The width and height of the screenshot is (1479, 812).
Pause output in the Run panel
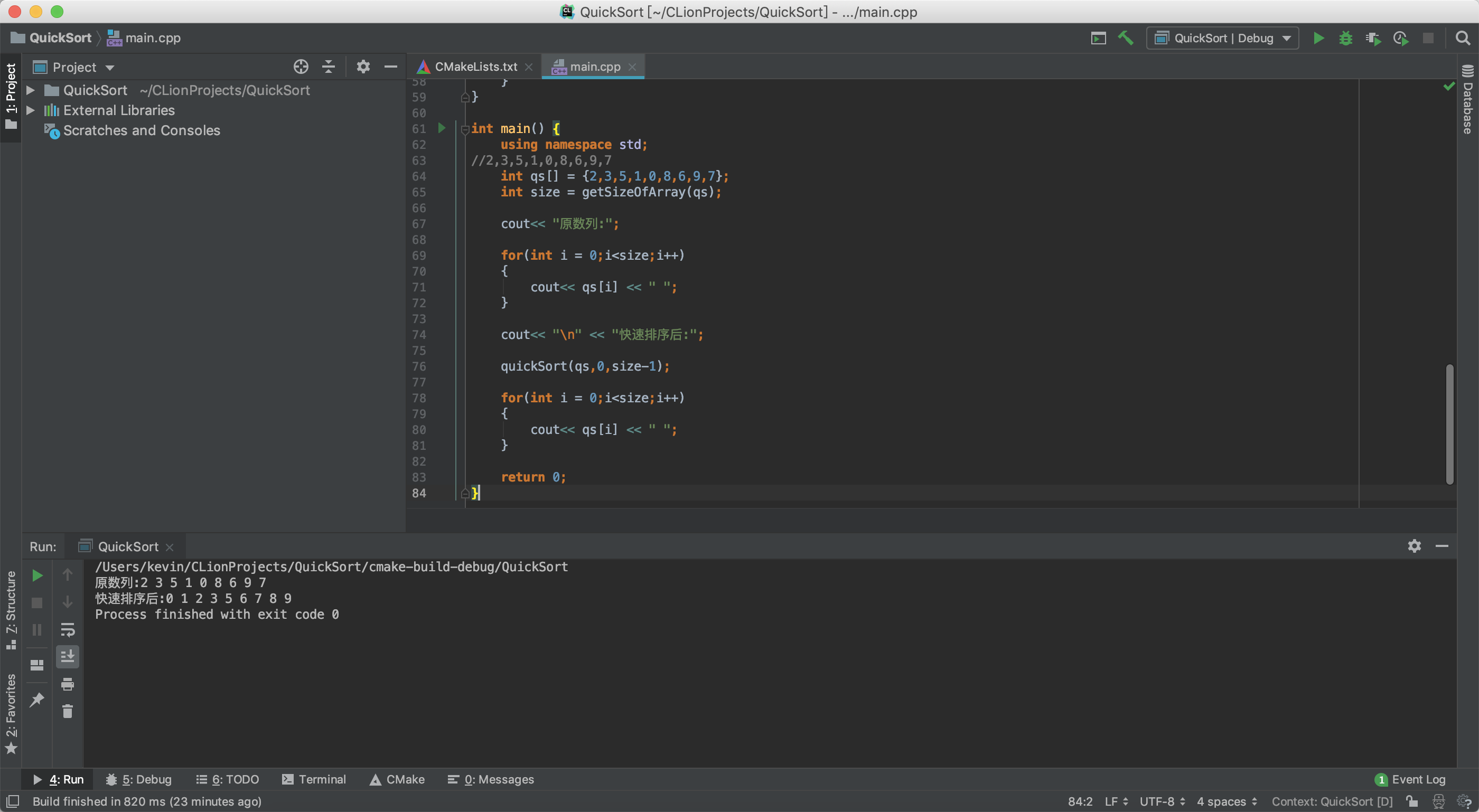coord(37,630)
